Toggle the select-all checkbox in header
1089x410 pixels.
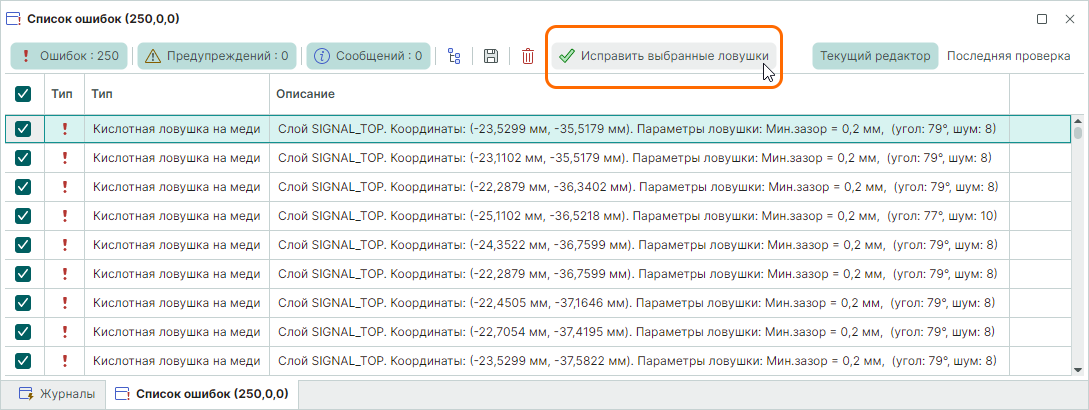(x=23, y=93)
